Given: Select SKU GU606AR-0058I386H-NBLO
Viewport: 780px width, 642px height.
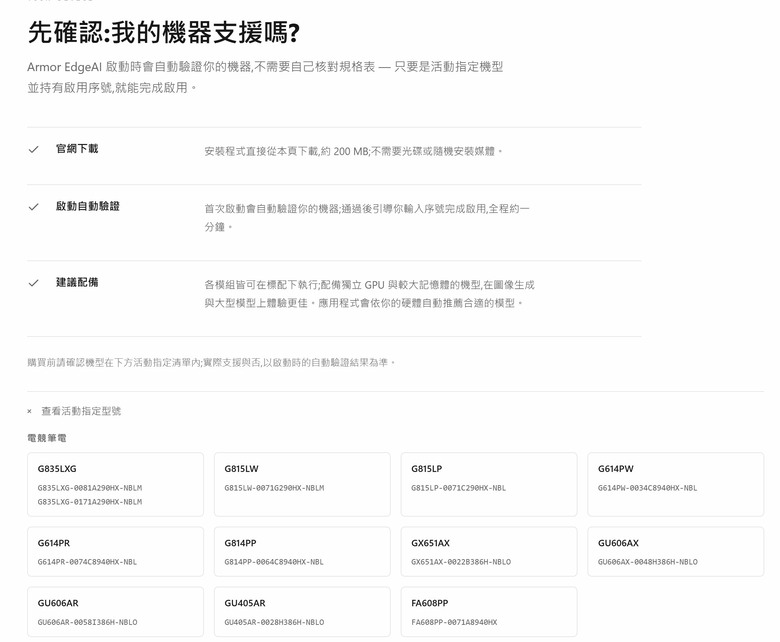Looking at the screenshot, I should 88,622.
